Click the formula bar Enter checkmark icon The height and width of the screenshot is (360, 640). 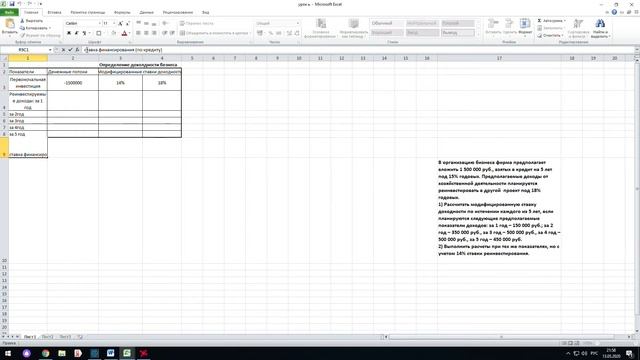pos(70,50)
